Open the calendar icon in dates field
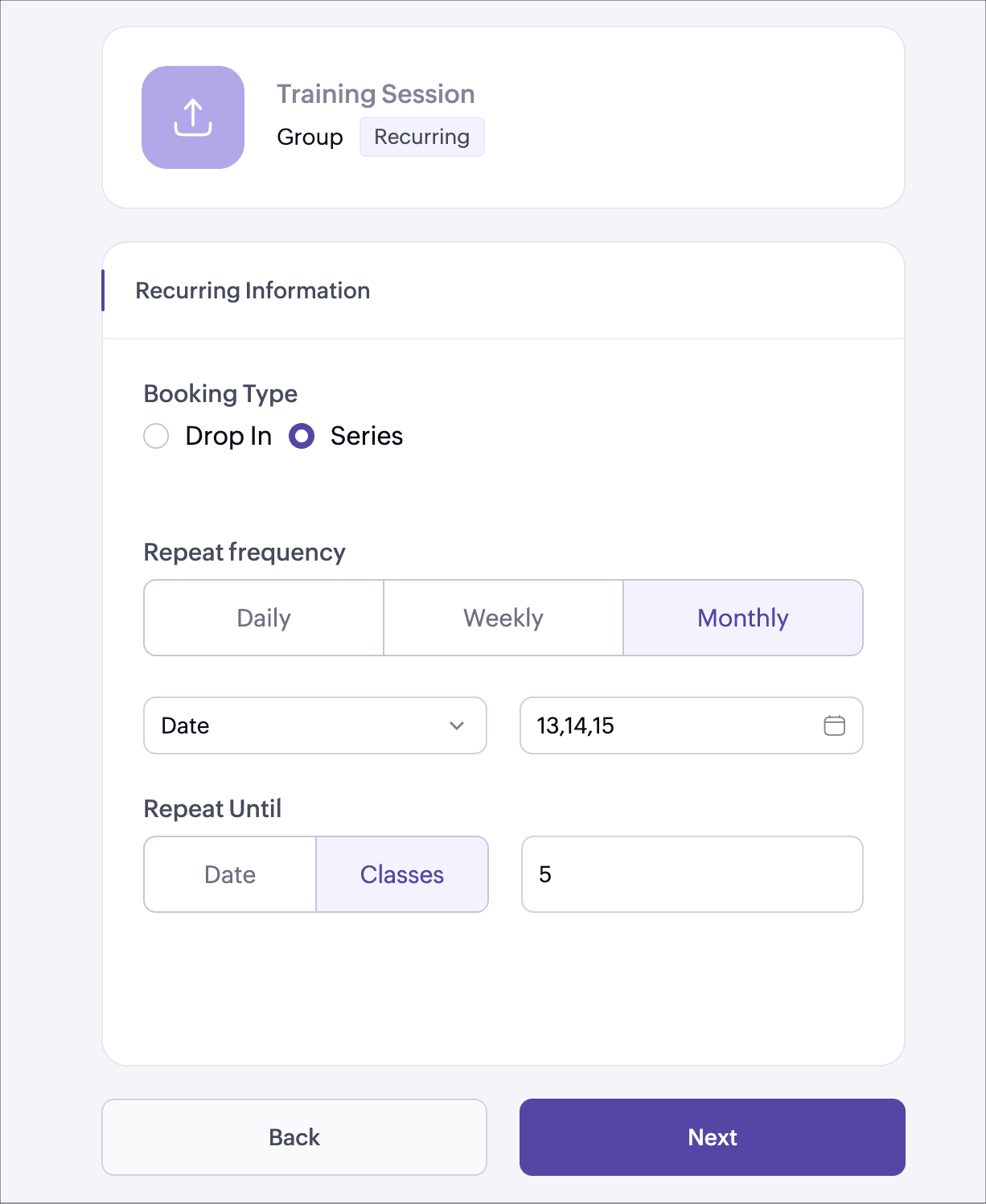 coord(834,725)
